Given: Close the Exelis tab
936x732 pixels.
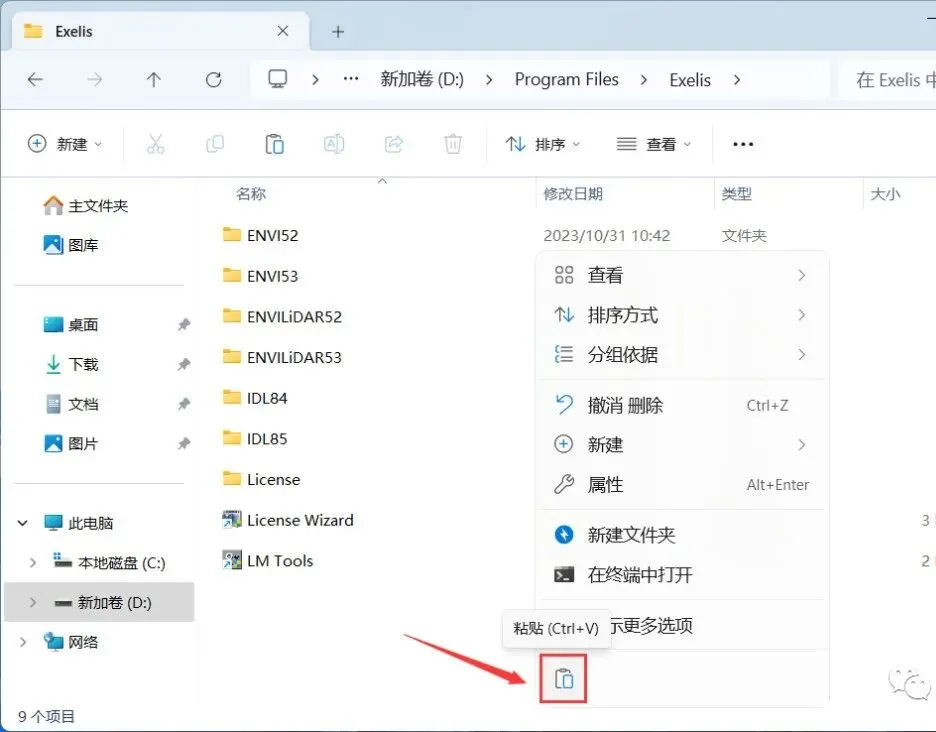Looking at the screenshot, I should click(x=283, y=31).
